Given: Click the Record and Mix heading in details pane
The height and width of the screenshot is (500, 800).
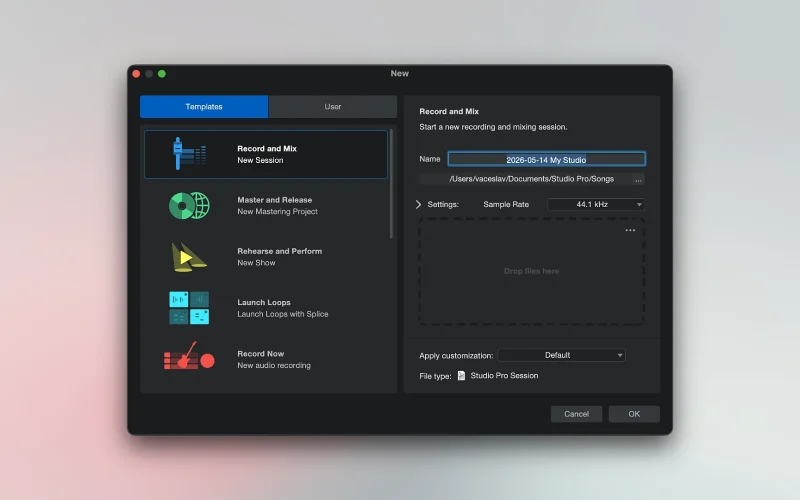Looking at the screenshot, I should coord(449,111).
